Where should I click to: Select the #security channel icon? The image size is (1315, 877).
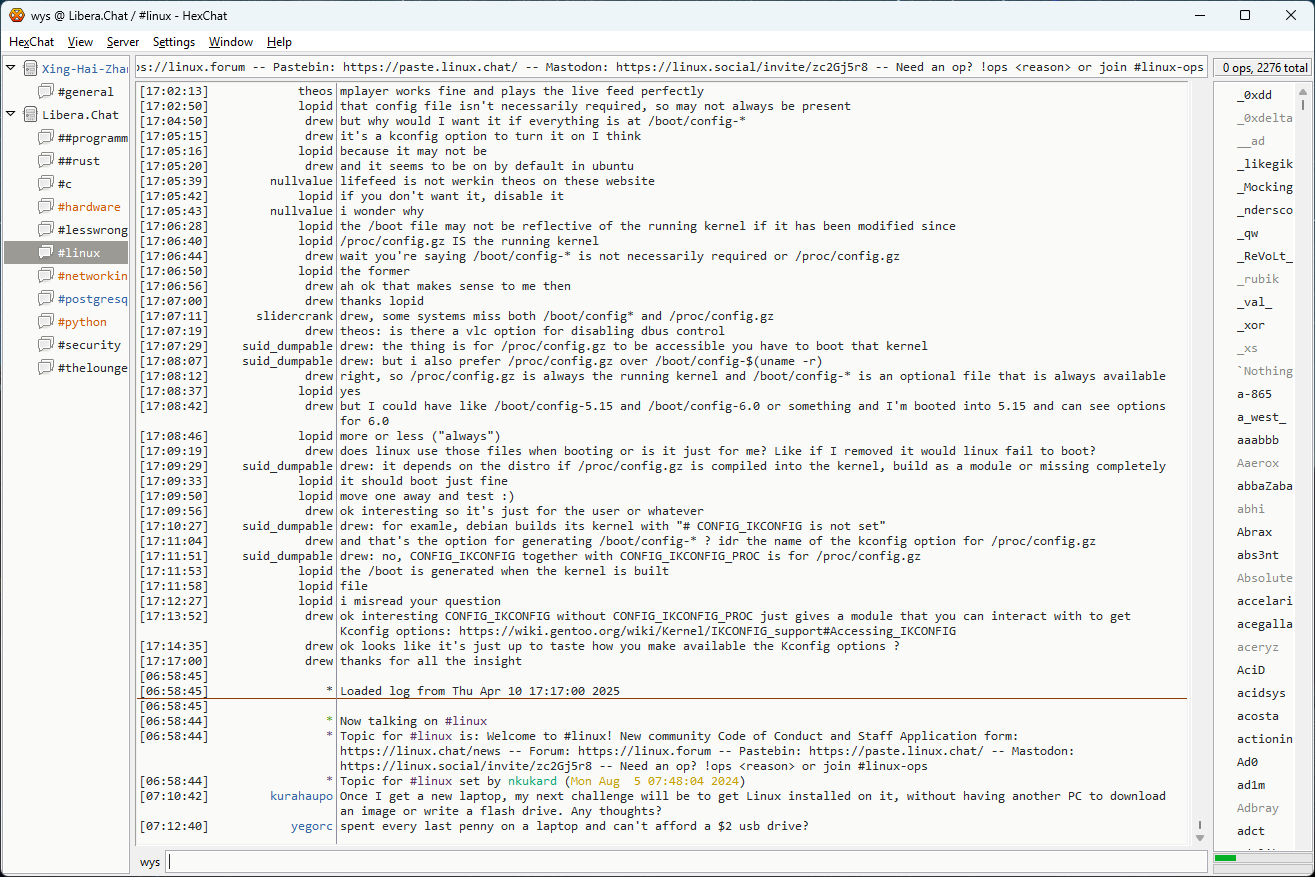(x=46, y=345)
